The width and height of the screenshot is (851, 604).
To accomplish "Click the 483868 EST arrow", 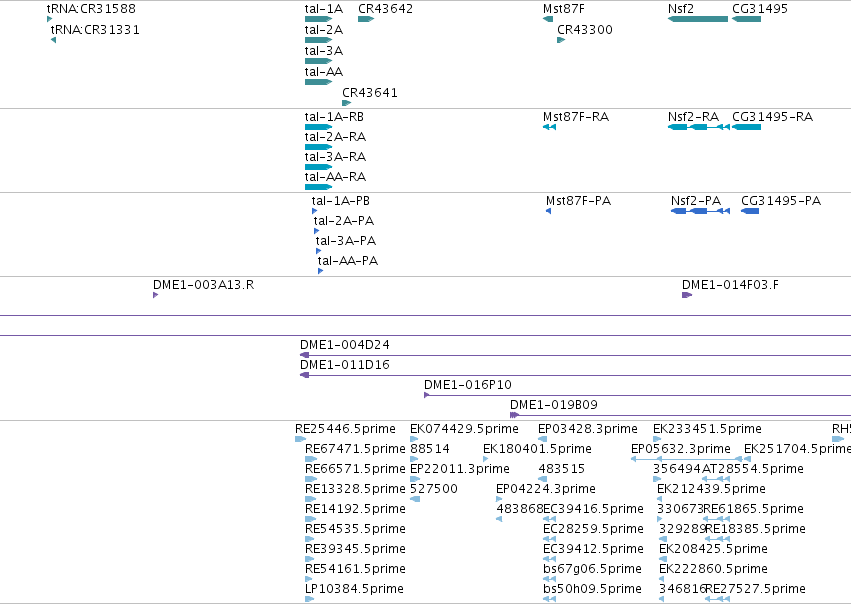I will point(499,519).
